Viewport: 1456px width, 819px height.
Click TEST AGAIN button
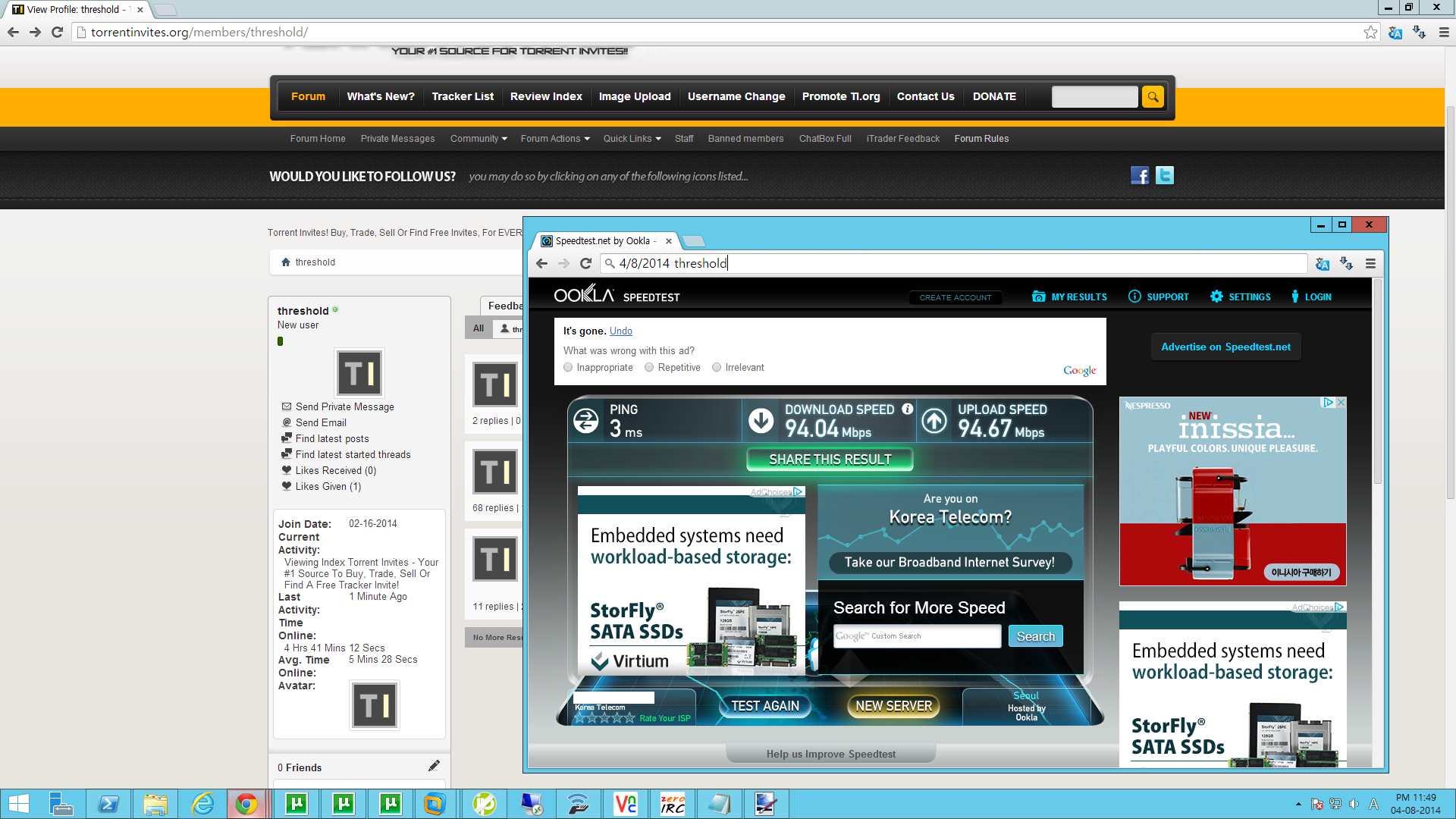point(765,706)
